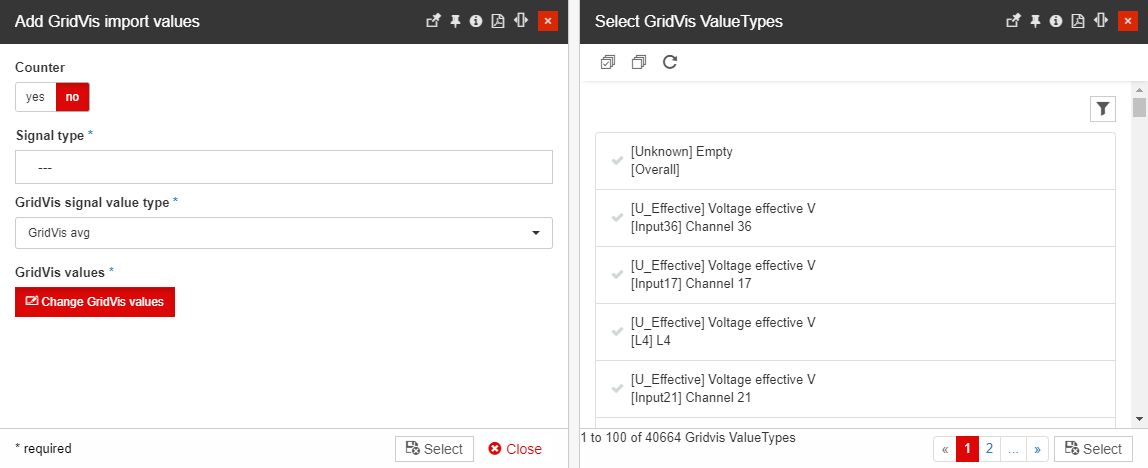
Task: Open Add GridVis import values in new window
Action: [433, 21]
